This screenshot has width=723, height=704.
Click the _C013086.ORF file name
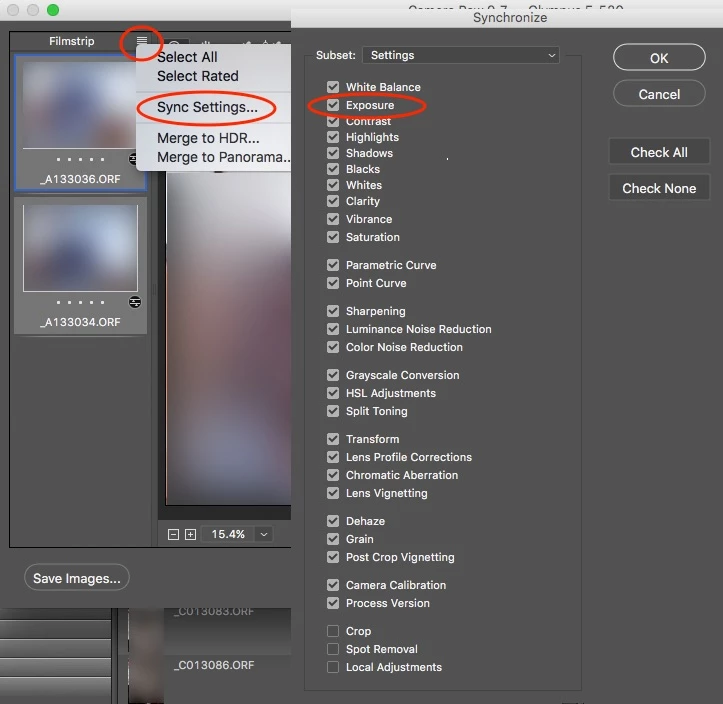[x=214, y=666]
